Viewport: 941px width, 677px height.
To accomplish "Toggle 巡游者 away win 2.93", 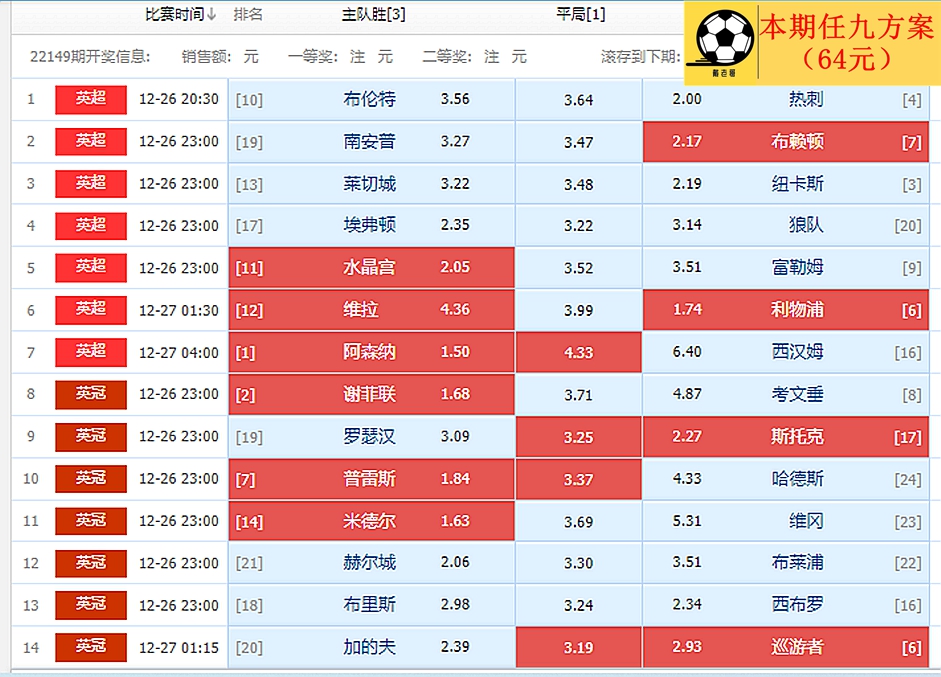I will click(786, 647).
